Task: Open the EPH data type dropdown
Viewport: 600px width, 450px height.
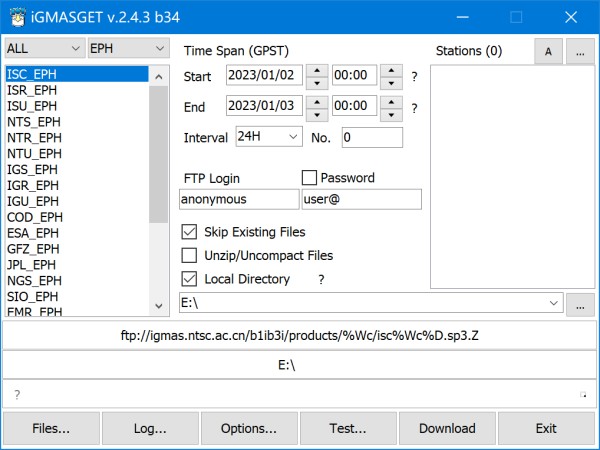Action: (129, 49)
